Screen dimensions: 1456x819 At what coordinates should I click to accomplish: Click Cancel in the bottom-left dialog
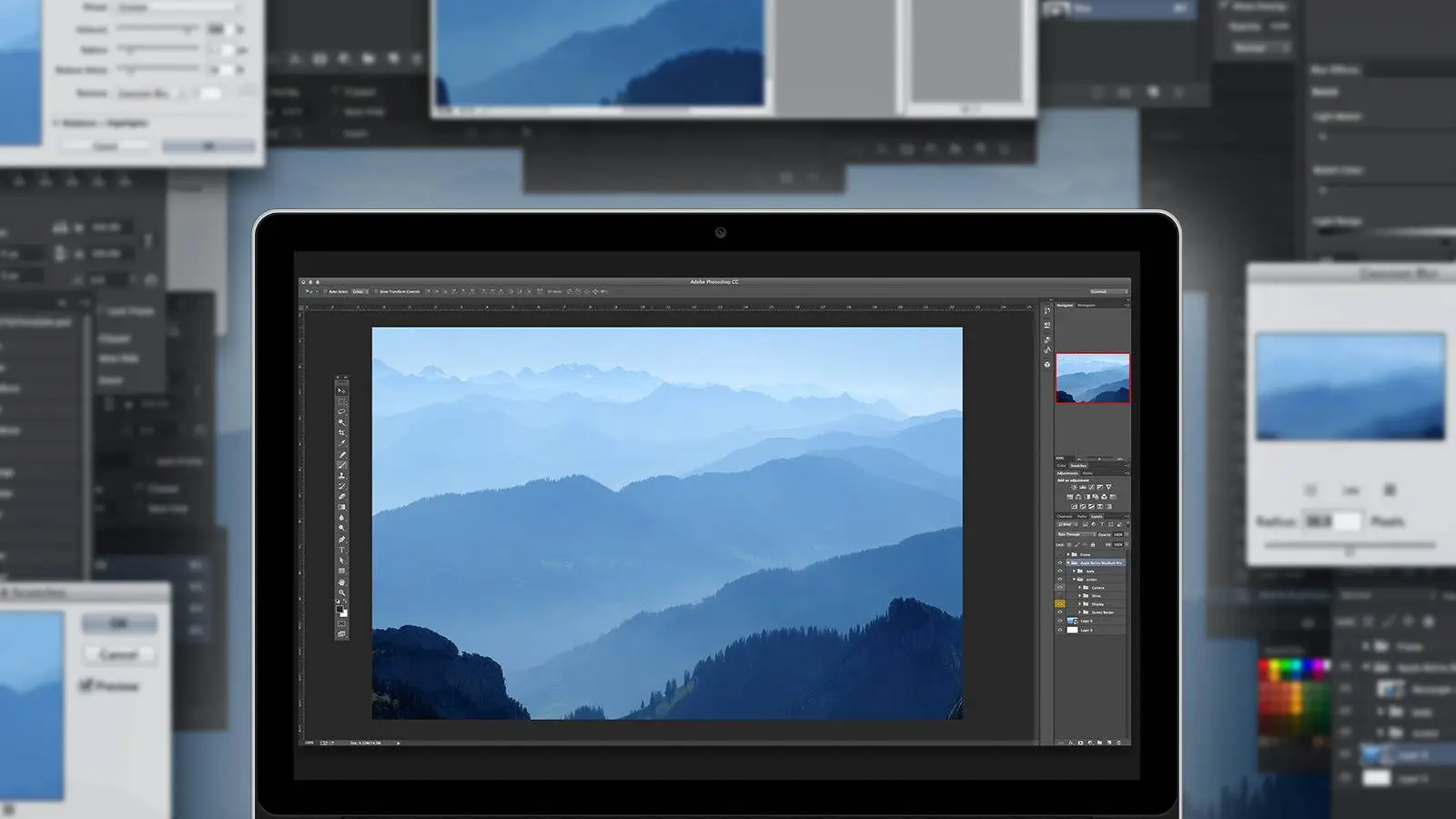pyautogui.click(x=118, y=654)
